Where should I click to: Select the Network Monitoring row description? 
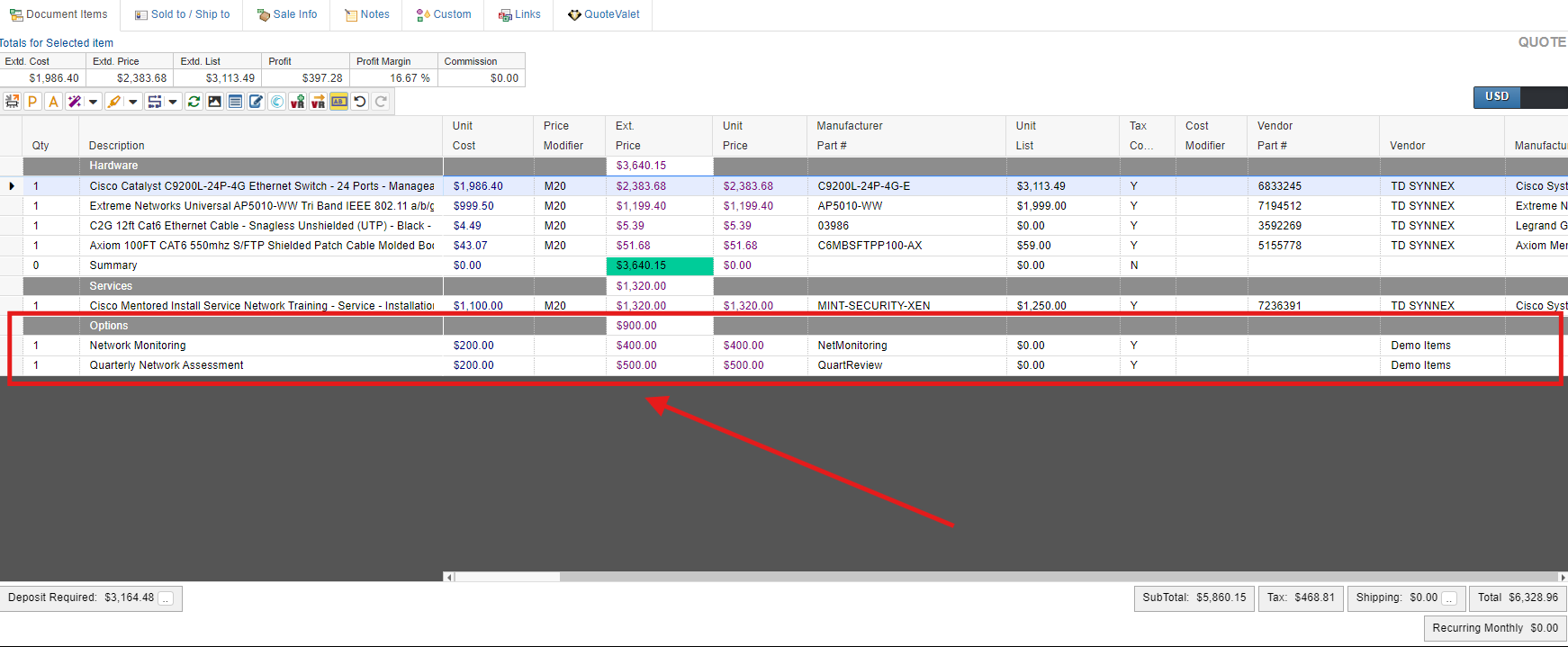[138, 346]
